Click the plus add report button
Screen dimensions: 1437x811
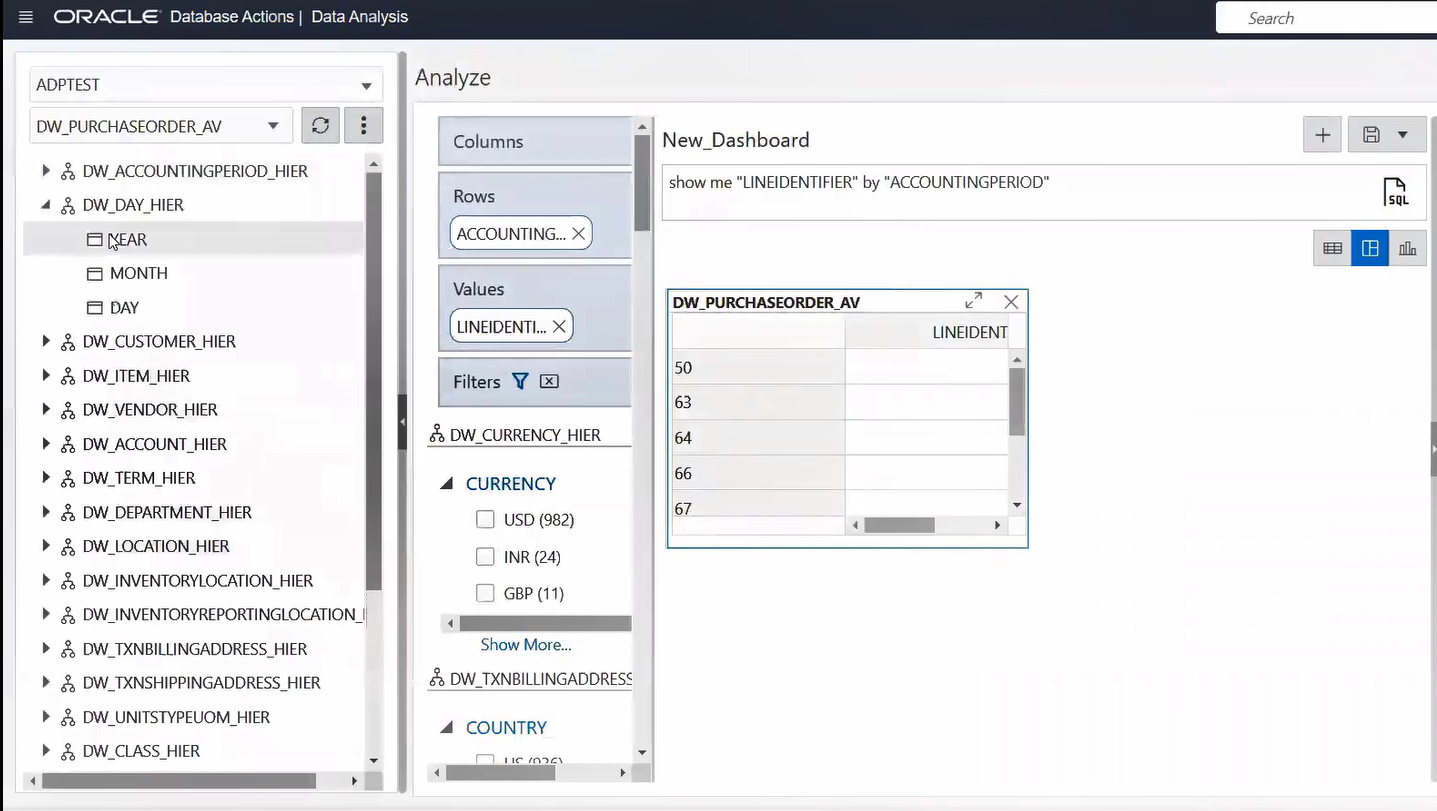pos(1322,135)
